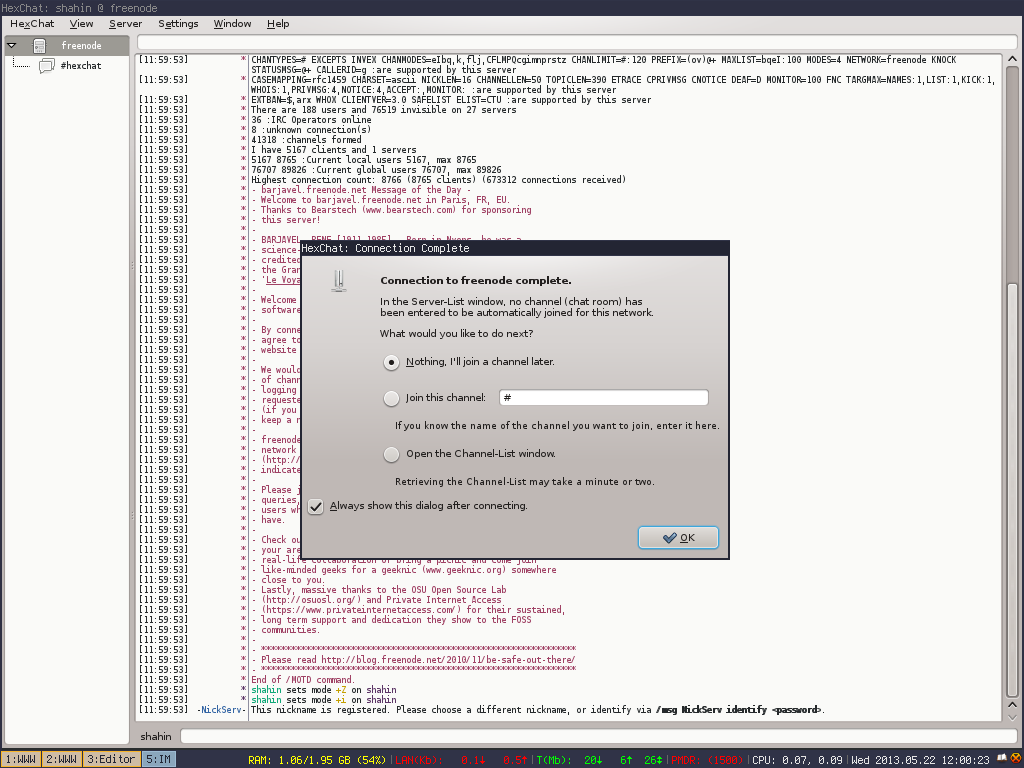Select the 'Join this channel' radio option

point(391,398)
